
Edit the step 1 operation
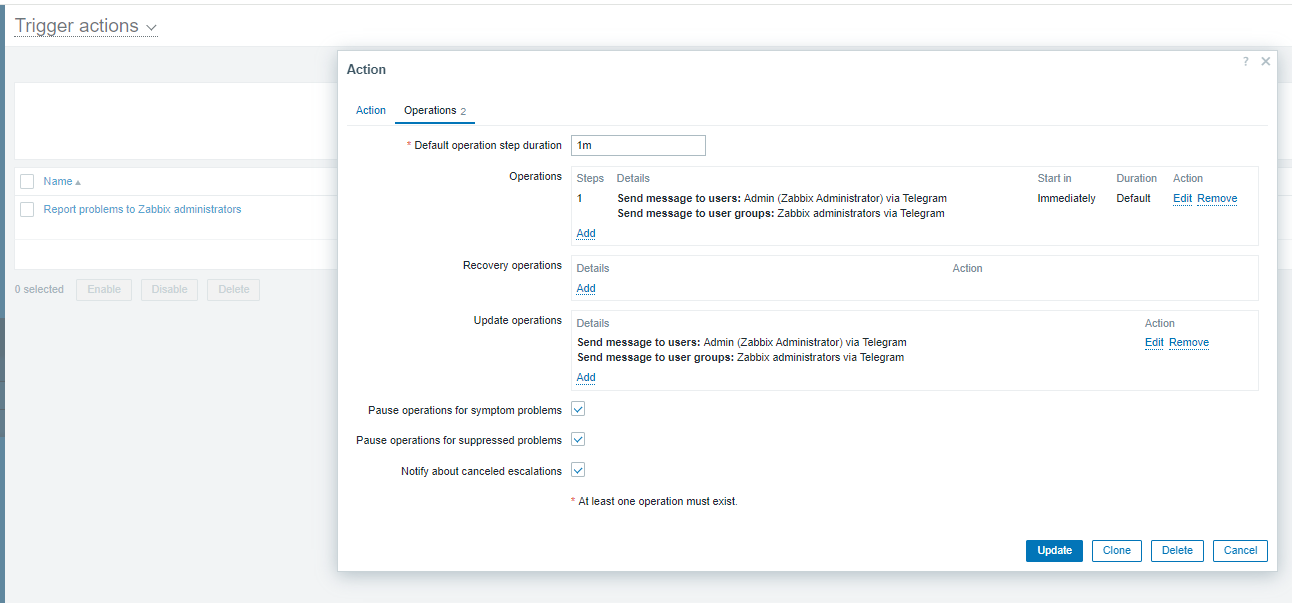click(1182, 199)
